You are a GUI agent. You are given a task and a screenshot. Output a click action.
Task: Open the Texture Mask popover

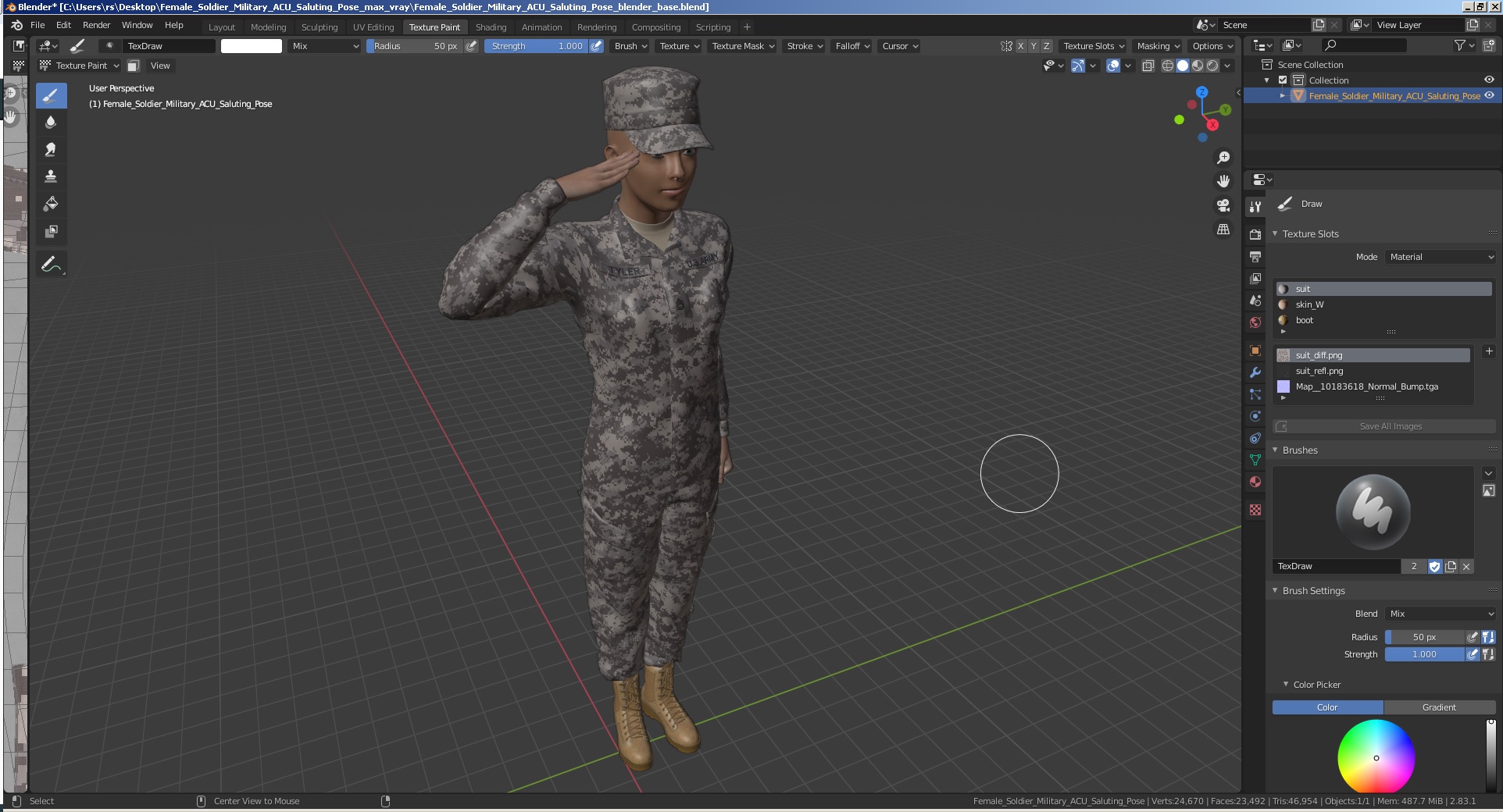click(743, 46)
